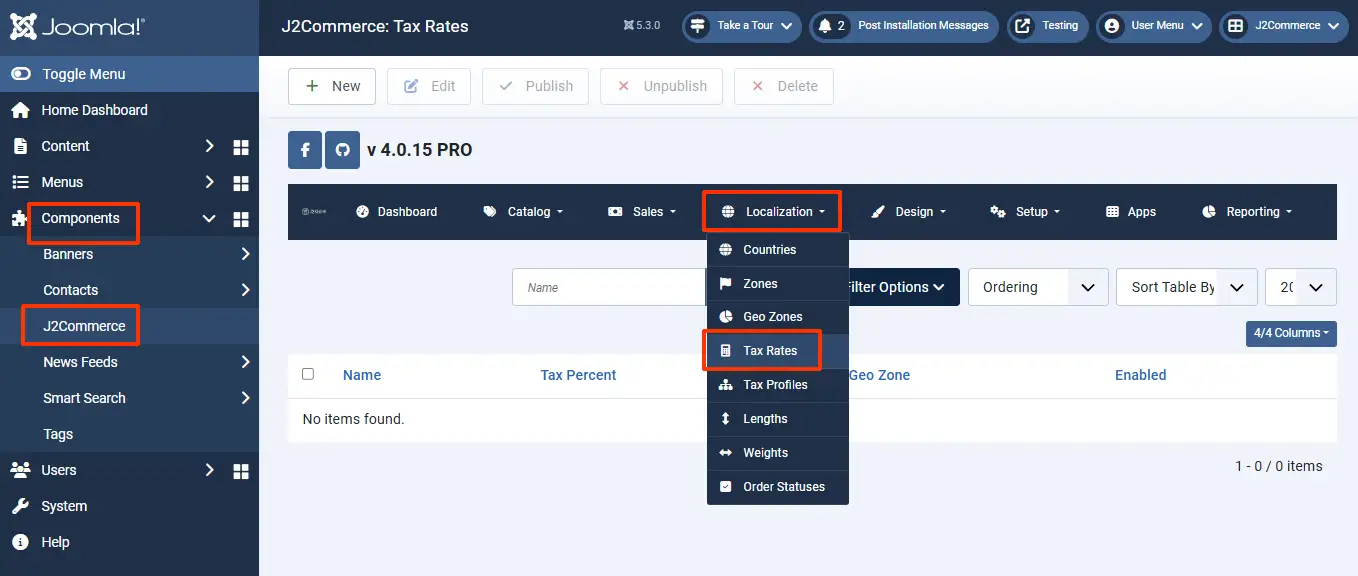Screen dimensions: 1358x576
Task: Sort by the Tax Percent column
Action: [578, 375]
